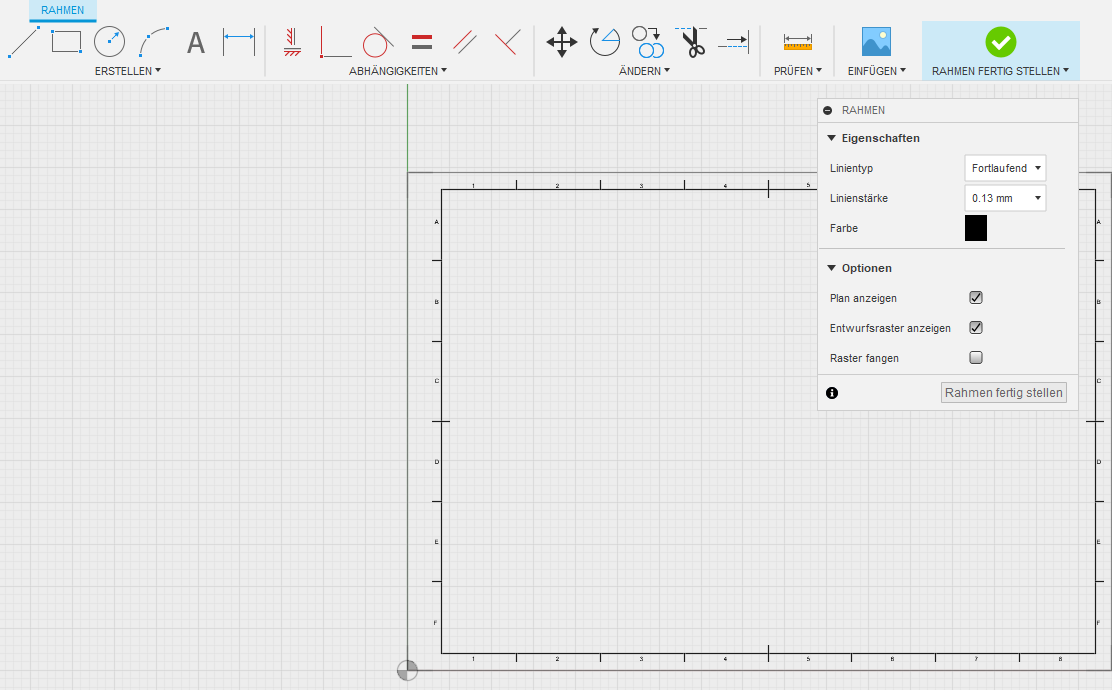Viewport: 1112px width, 690px height.
Task: Select the Copy tool
Action: pyautogui.click(x=648, y=42)
